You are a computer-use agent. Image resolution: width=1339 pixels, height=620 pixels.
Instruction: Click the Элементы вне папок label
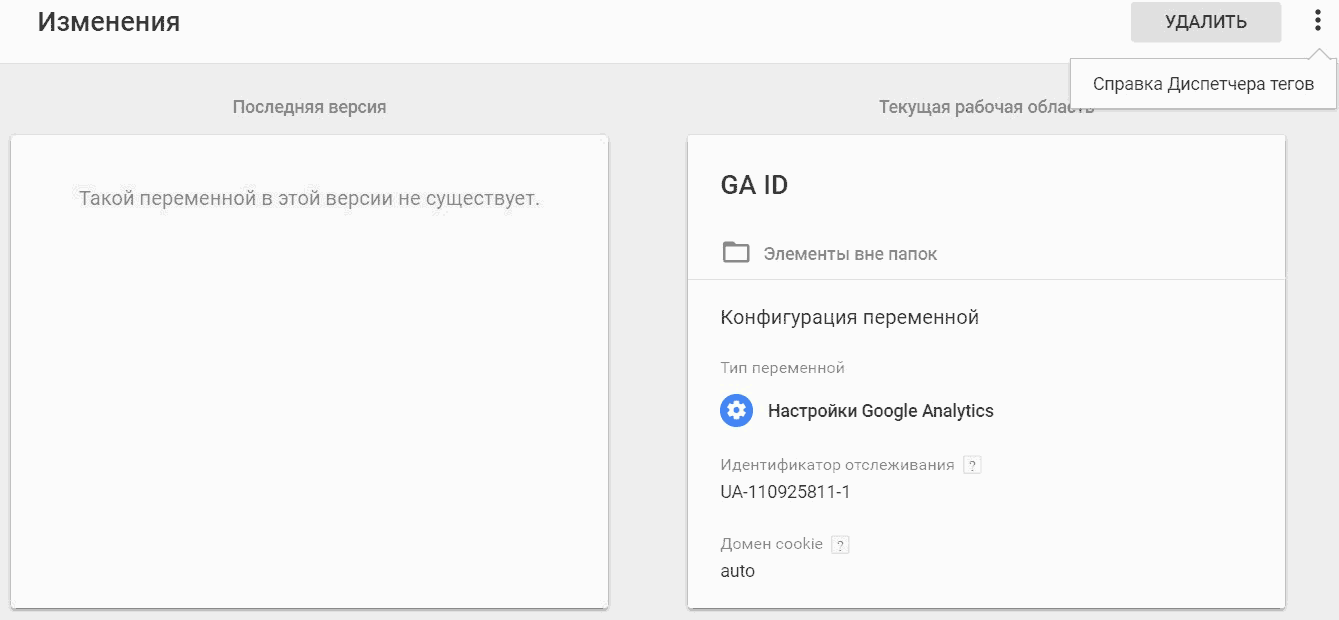[x=851, y=254]
